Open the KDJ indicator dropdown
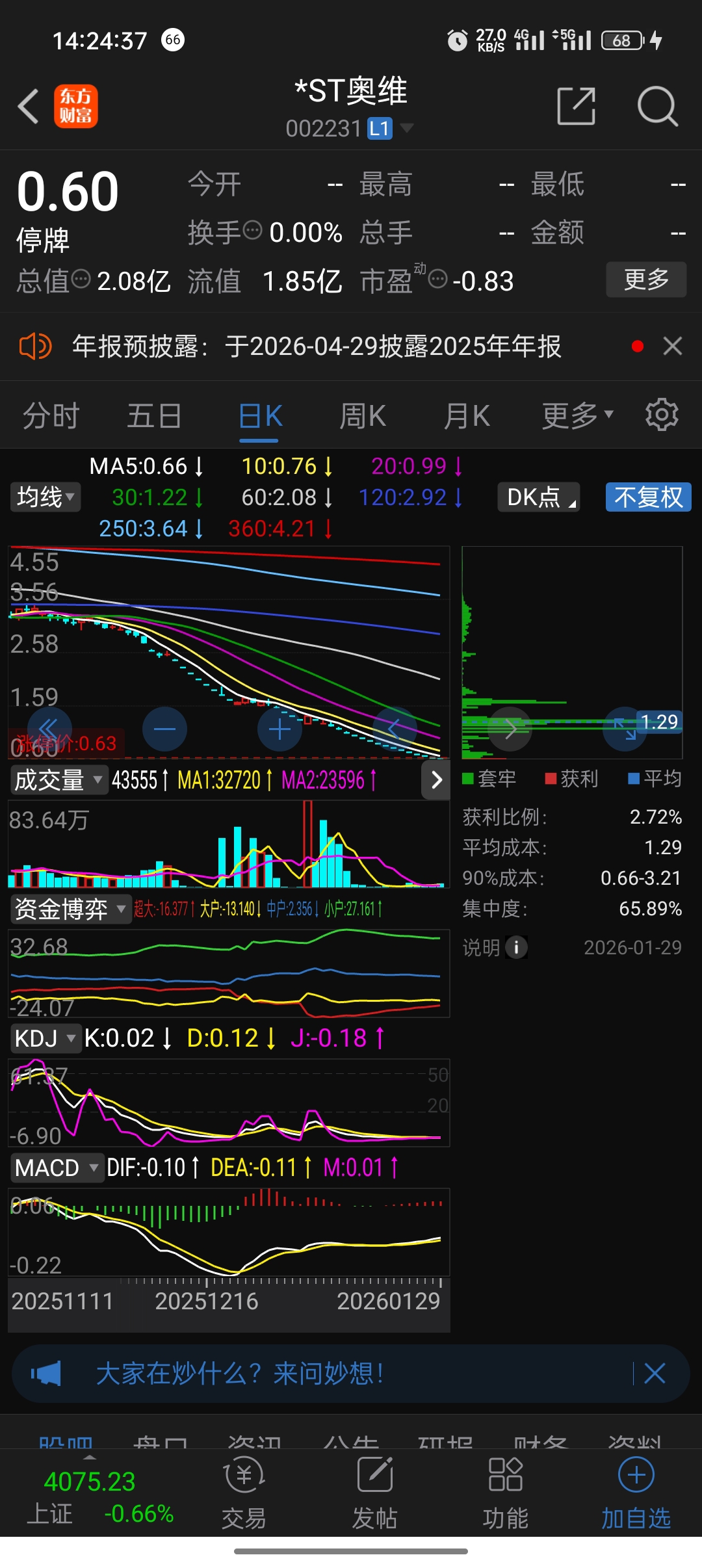This screenshot has width=702, height=1568. point(45,1038)
